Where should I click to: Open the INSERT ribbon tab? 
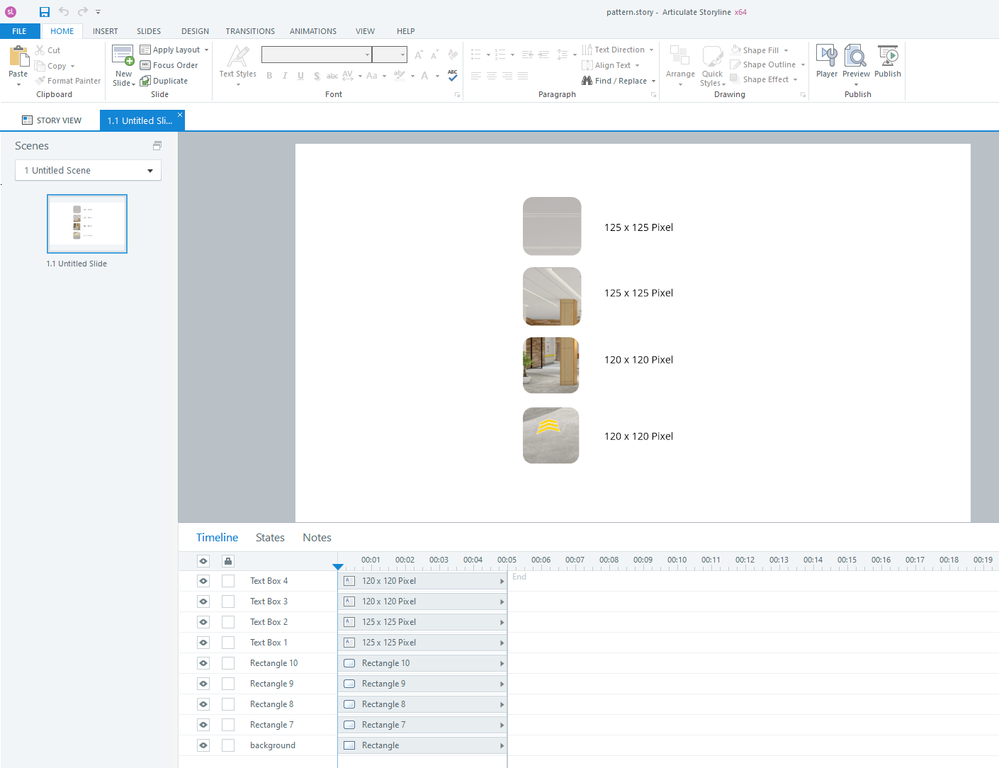point(105,31)
